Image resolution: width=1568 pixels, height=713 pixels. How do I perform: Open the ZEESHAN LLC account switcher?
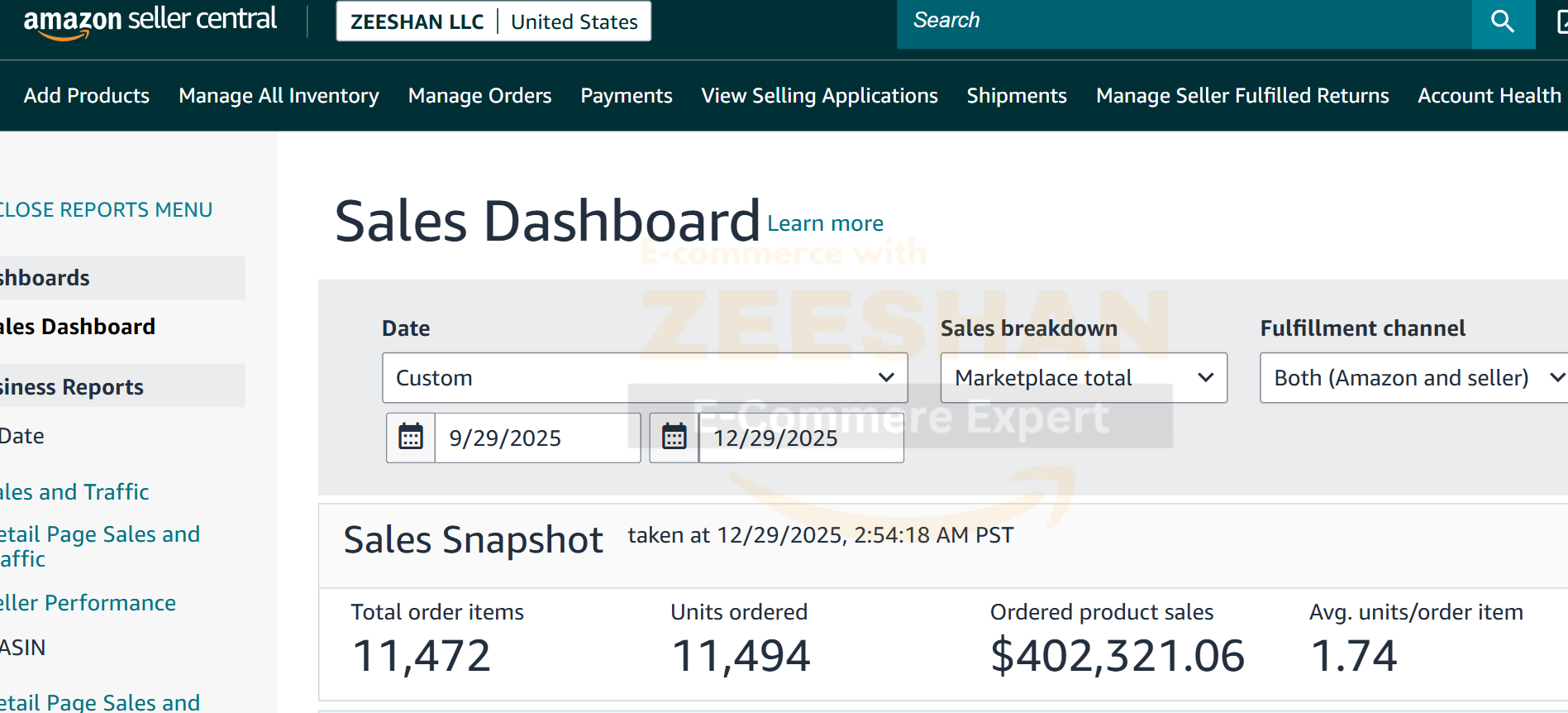pos(493,22)
